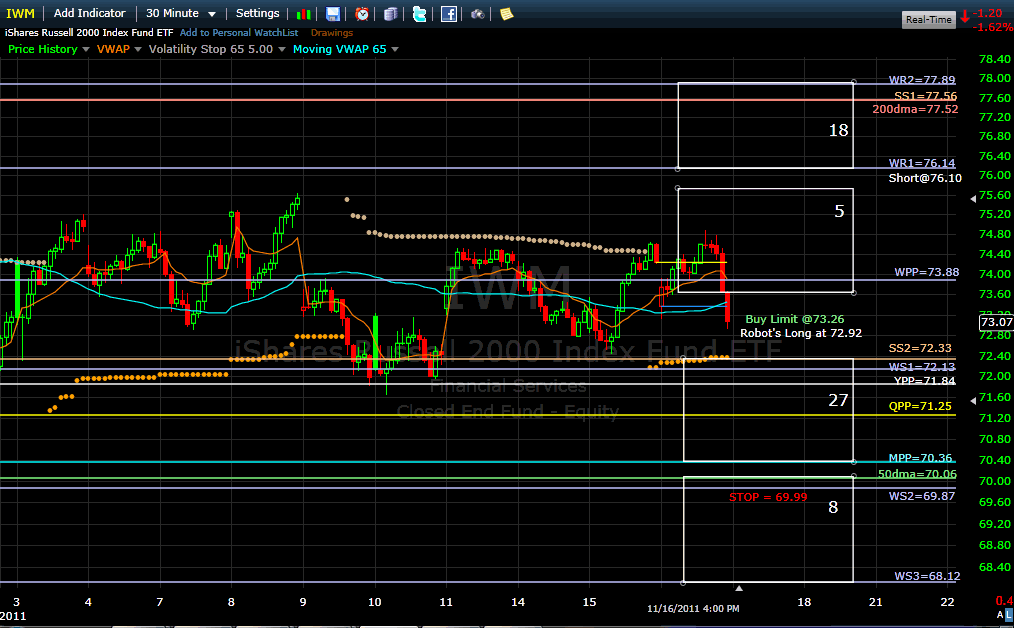
Task: Share the chart on Facebook
Action: (x=449, y=14)
